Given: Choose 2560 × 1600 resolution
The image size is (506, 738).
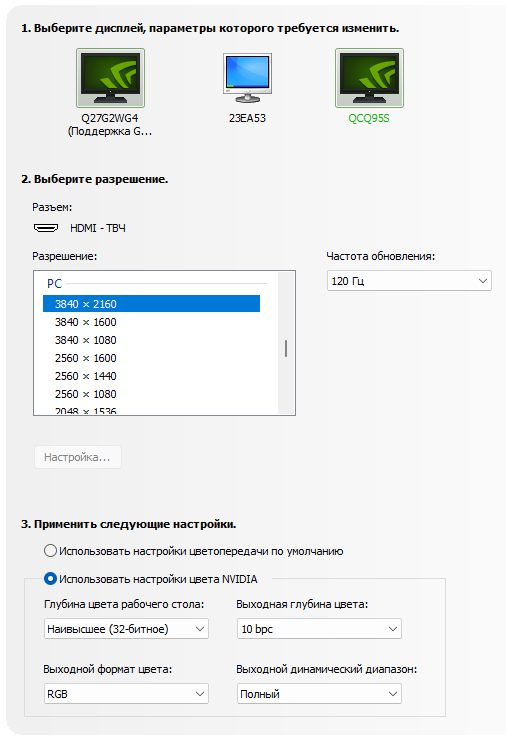Looking at the screenshot, I should pos(151,358).
